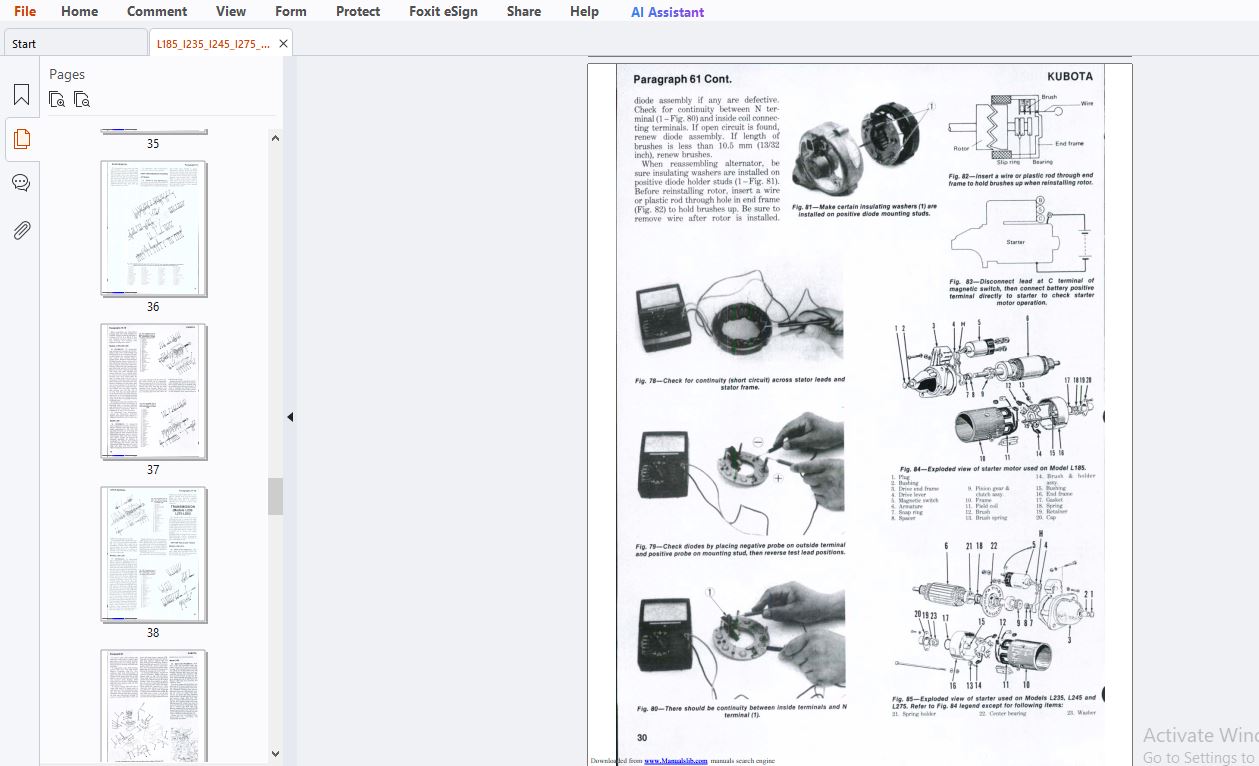This screenshot has width=1259, height=766.
Task: Select page 37 thumbnail
Action: (x=154, y=392)
